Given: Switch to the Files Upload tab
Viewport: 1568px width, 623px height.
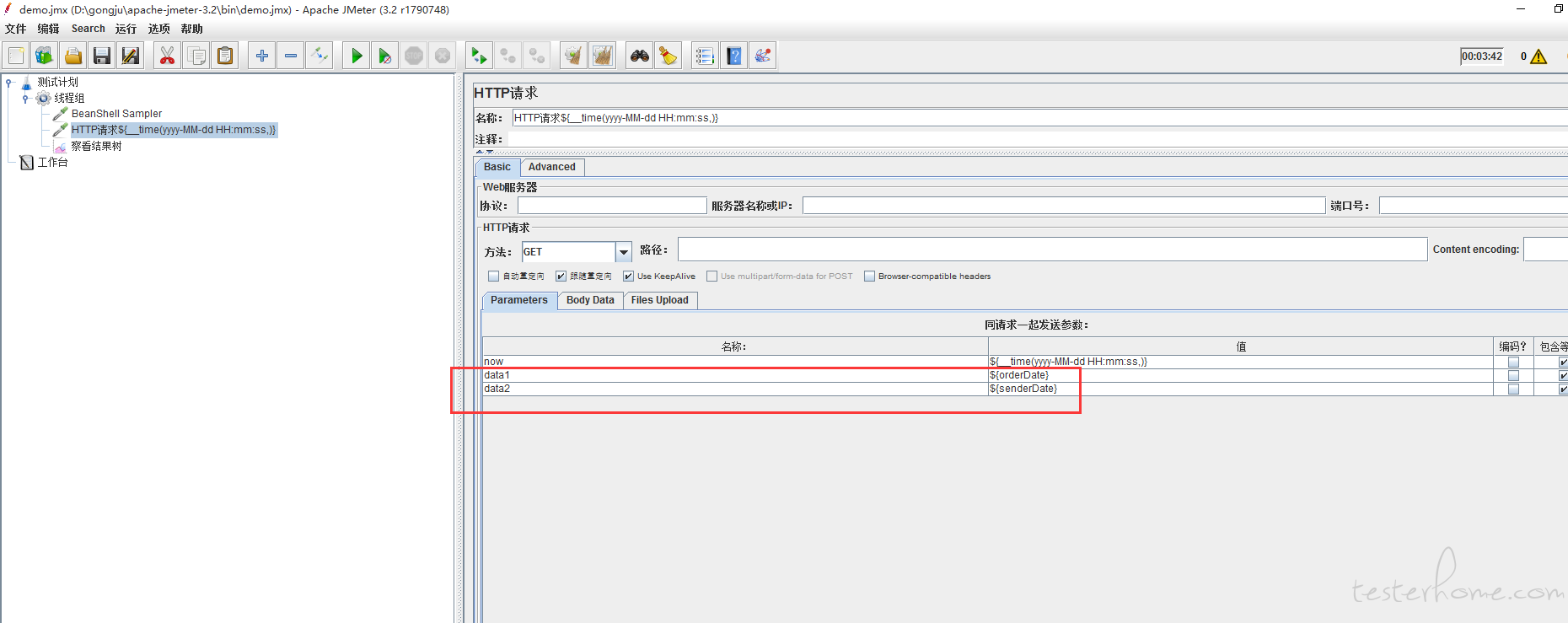Looking at the screenshot, I should (659, 300).
